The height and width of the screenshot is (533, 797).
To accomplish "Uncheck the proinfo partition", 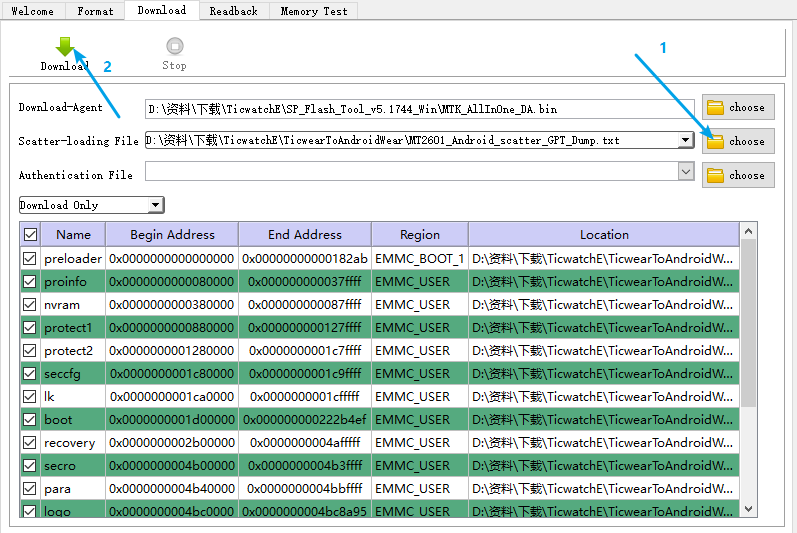I will tap(29, 281).
